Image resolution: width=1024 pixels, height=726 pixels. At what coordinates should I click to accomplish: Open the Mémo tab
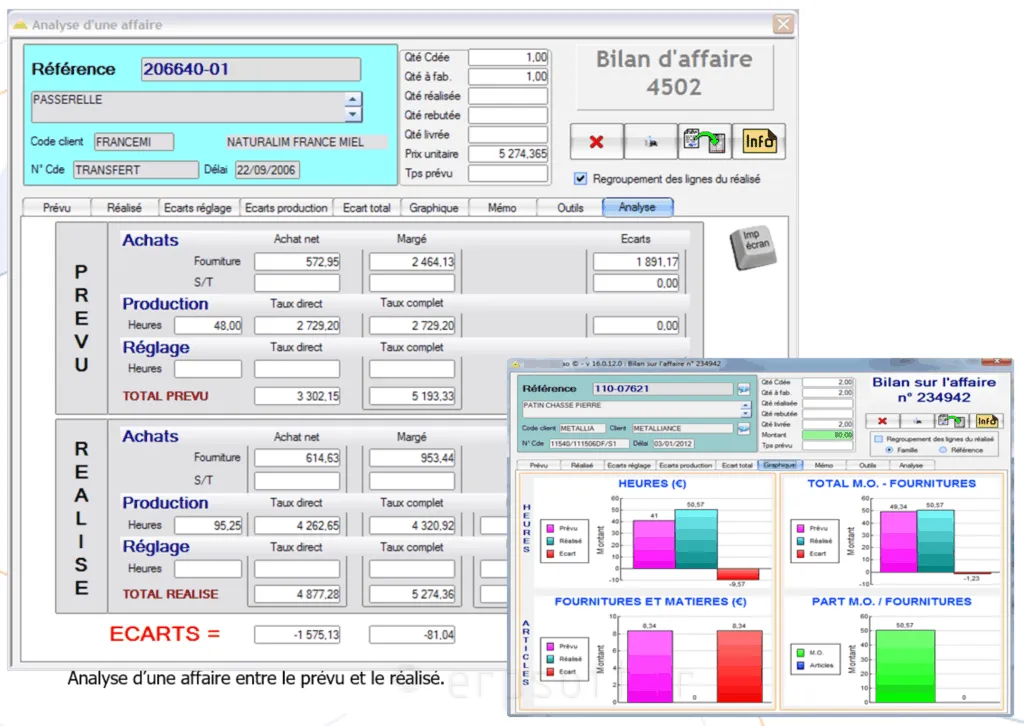502,207
